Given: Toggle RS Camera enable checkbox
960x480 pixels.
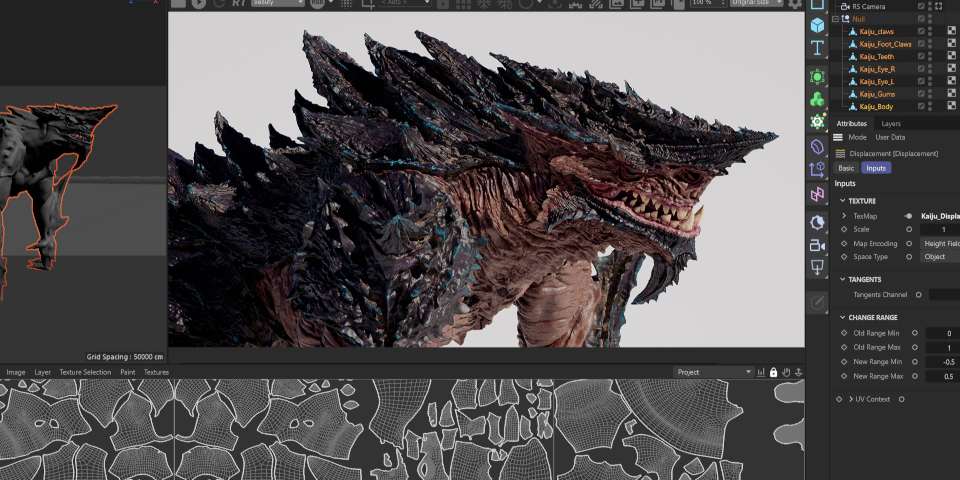Looking at the screenshot, I should coord(921,6).
